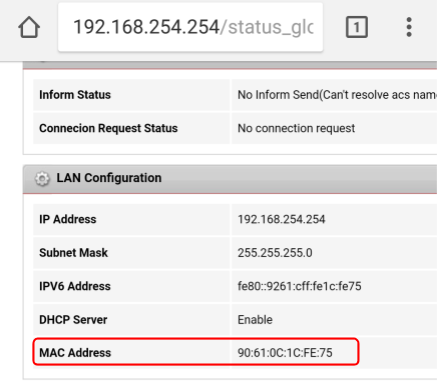Viewport: 437px width, 382px height.
Task: Open the tab switcher showing 1 tab
Action: coord(357,27)
